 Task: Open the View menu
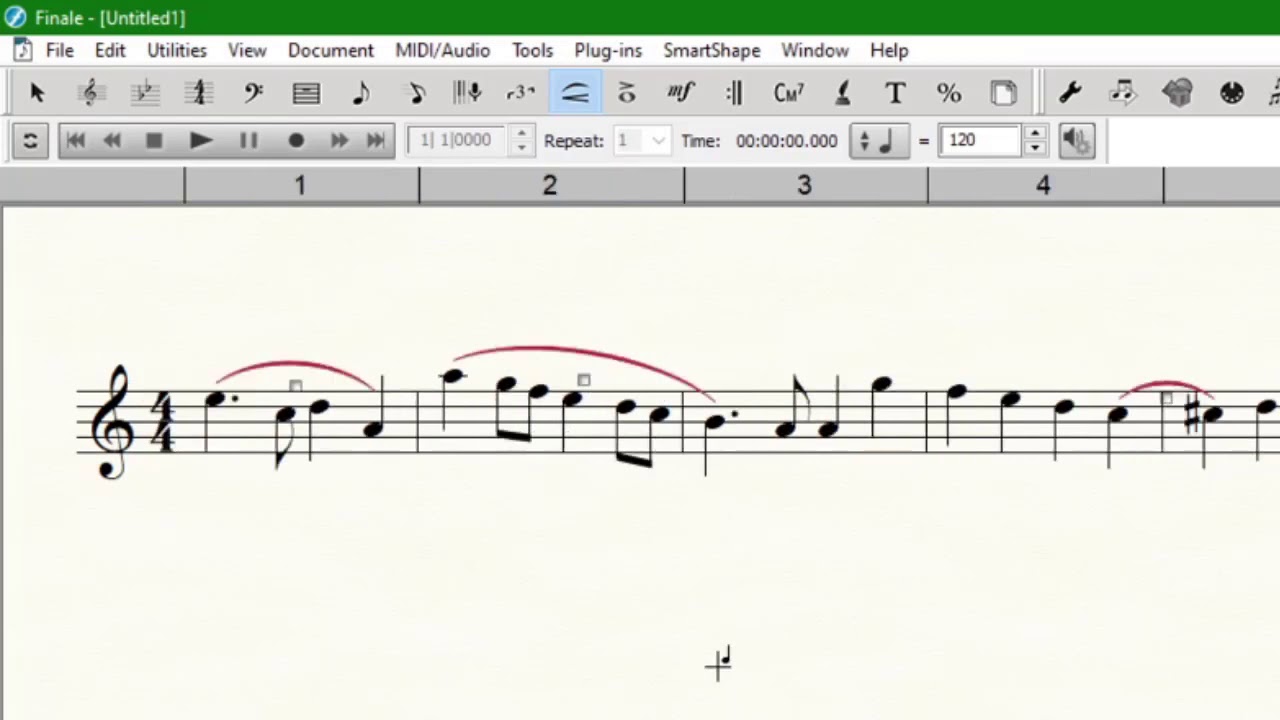247,50
